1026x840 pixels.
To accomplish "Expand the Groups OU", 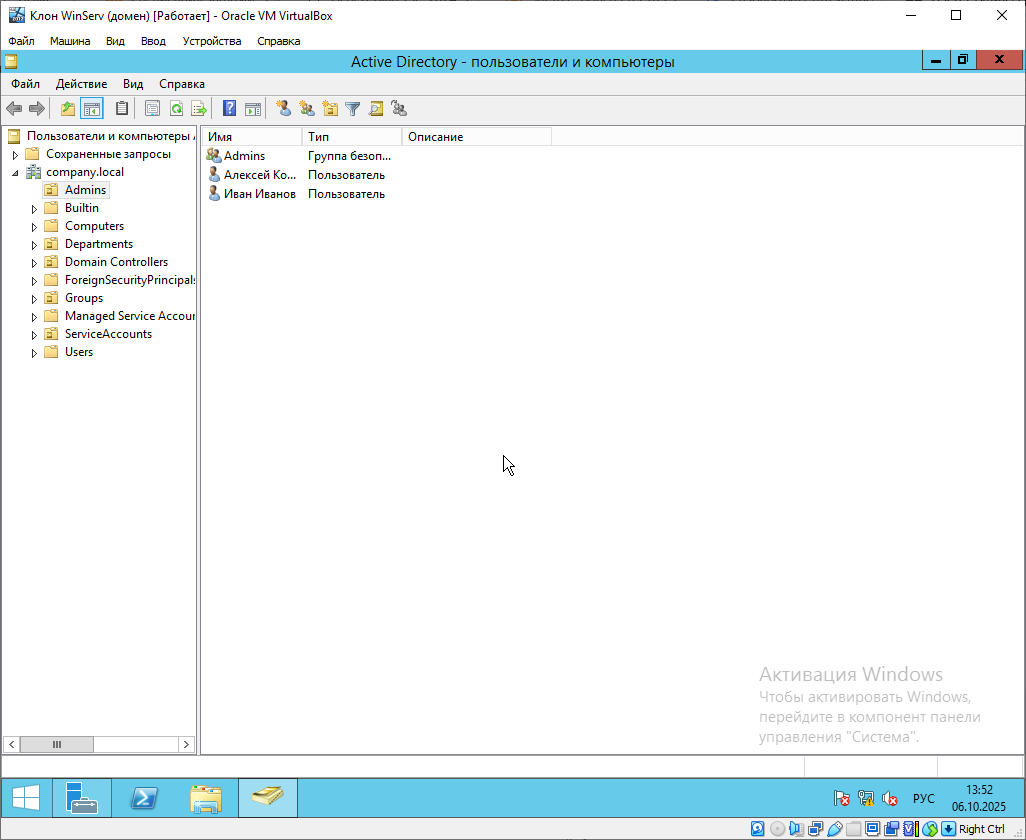I will [35, 299].
